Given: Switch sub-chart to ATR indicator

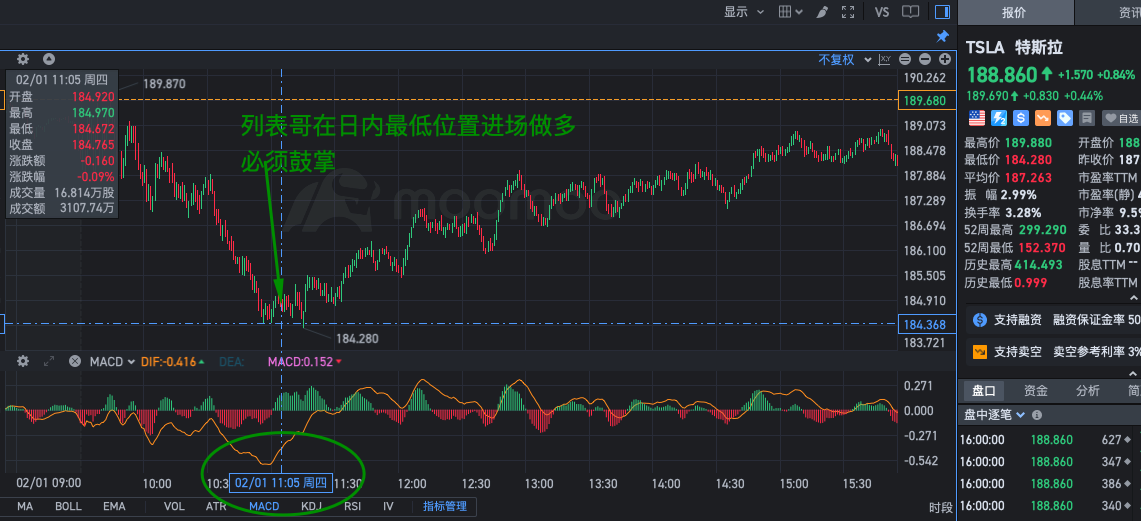Looking at the screenshot, I should [216, 506].
